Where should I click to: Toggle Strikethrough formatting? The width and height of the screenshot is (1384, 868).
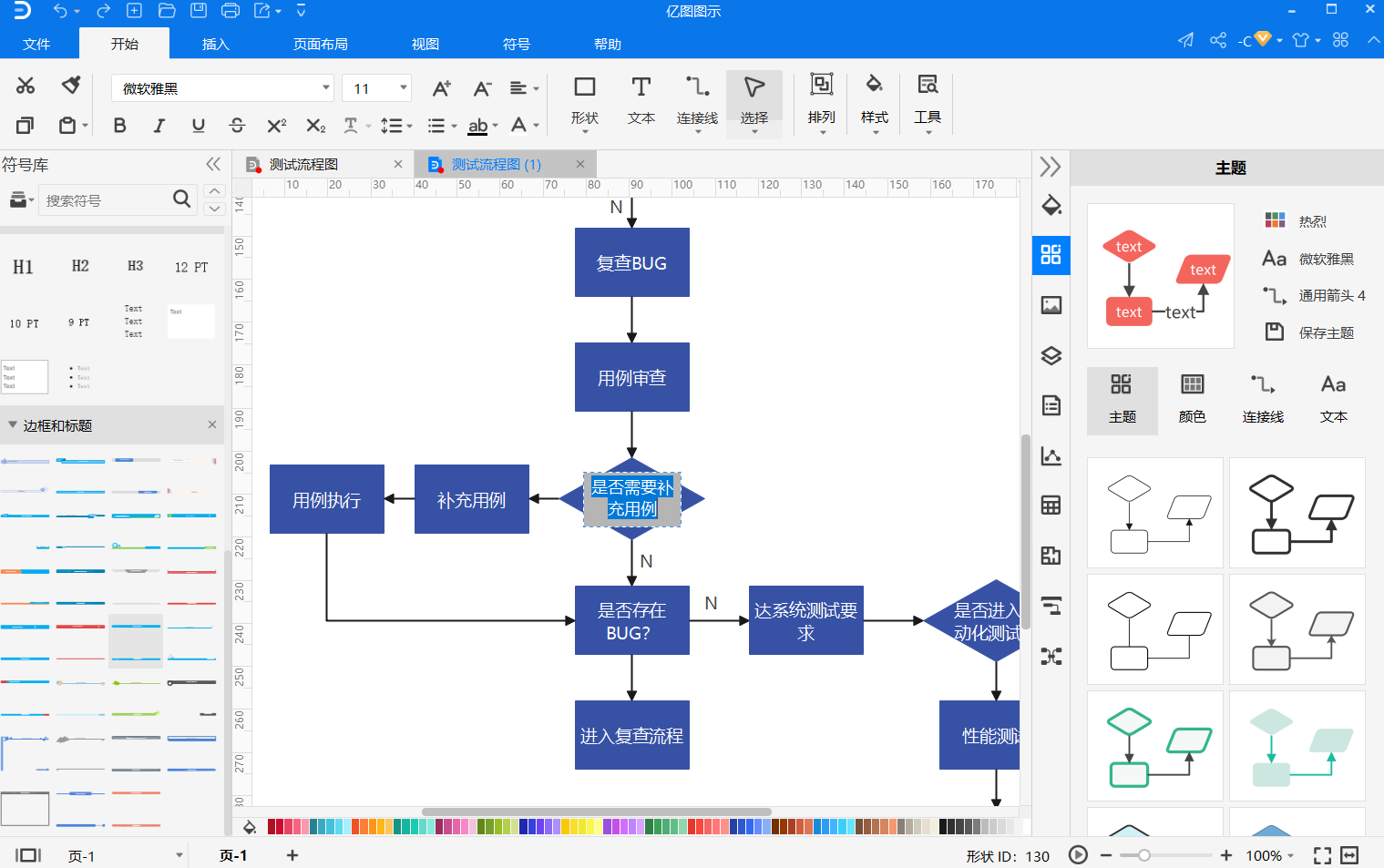pos(237,126)
